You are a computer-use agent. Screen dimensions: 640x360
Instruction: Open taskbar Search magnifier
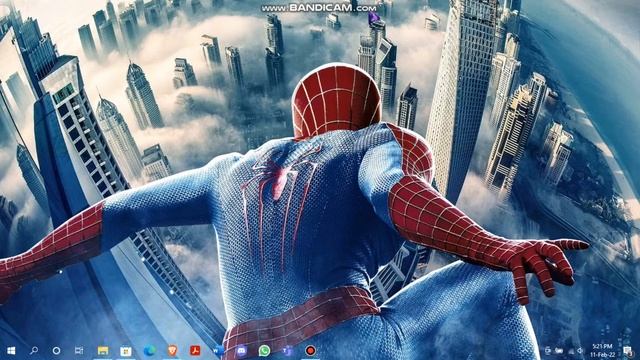point(34,351)
